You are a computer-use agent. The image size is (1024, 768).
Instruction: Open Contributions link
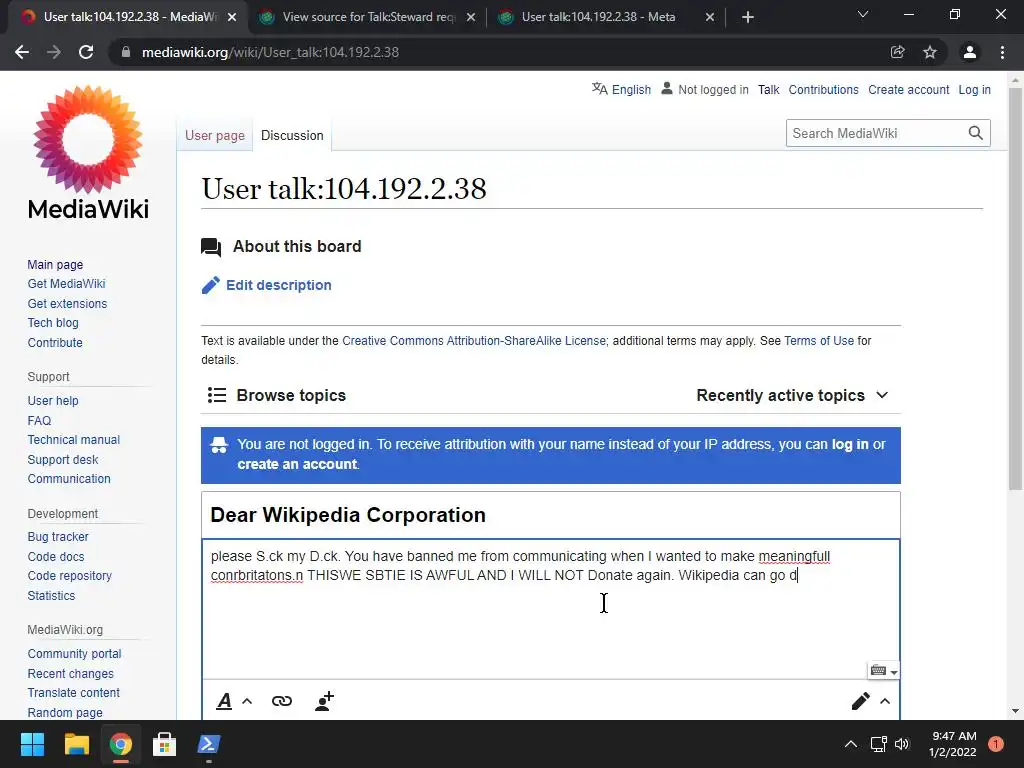[x=824, y=89]
